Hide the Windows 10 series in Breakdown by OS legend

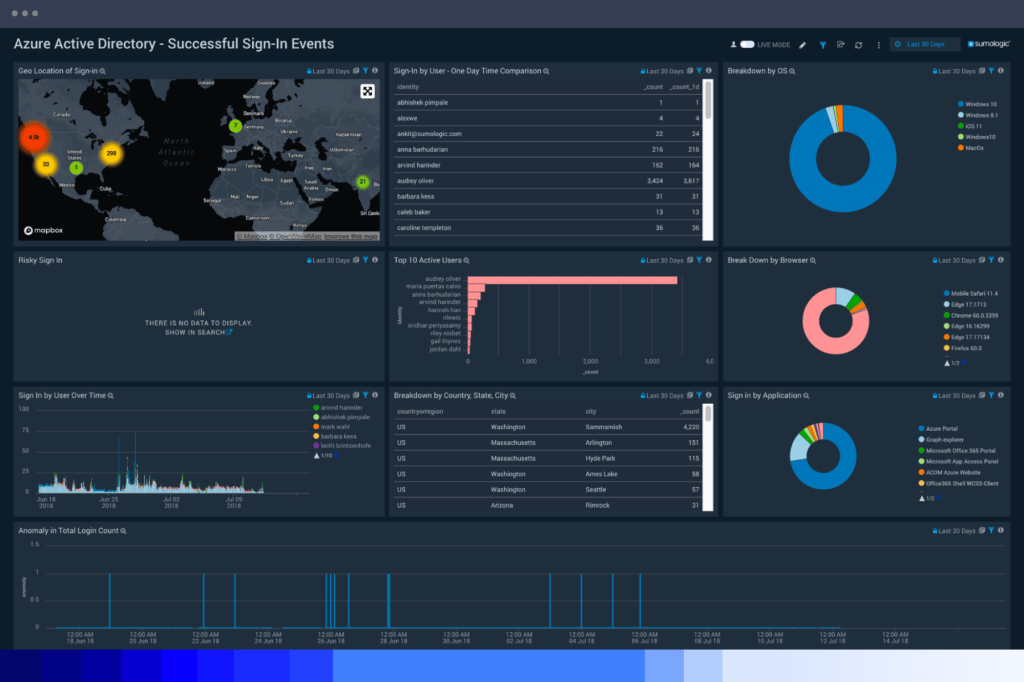(x=980, y=104)
